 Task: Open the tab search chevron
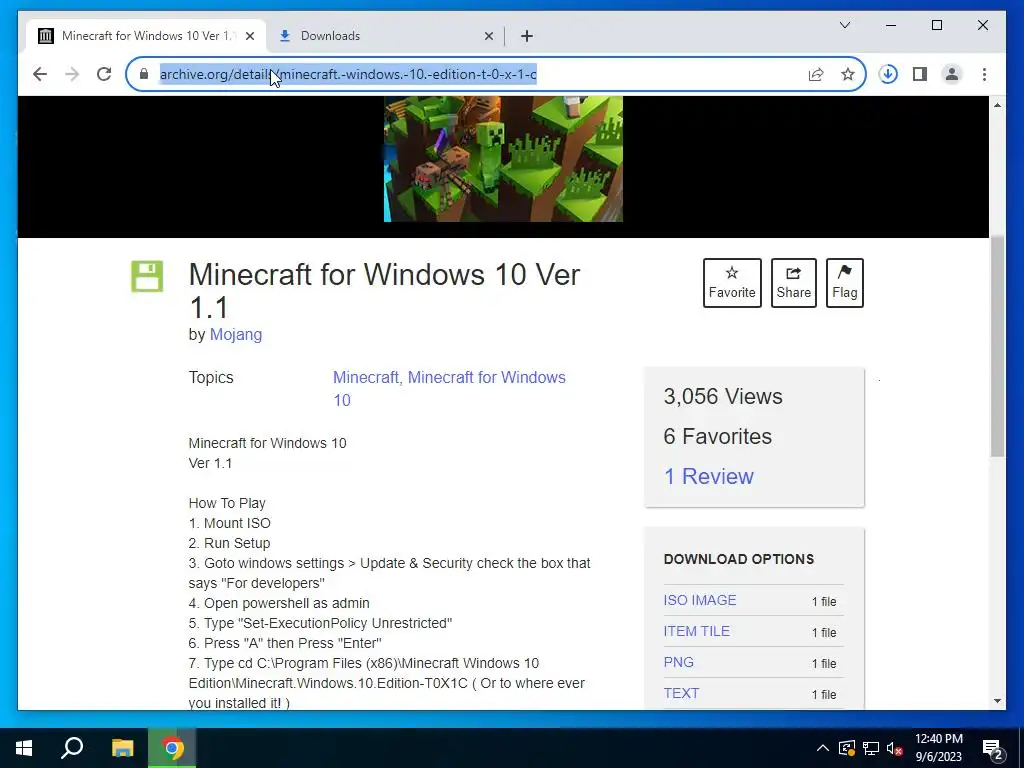point(844,25)
